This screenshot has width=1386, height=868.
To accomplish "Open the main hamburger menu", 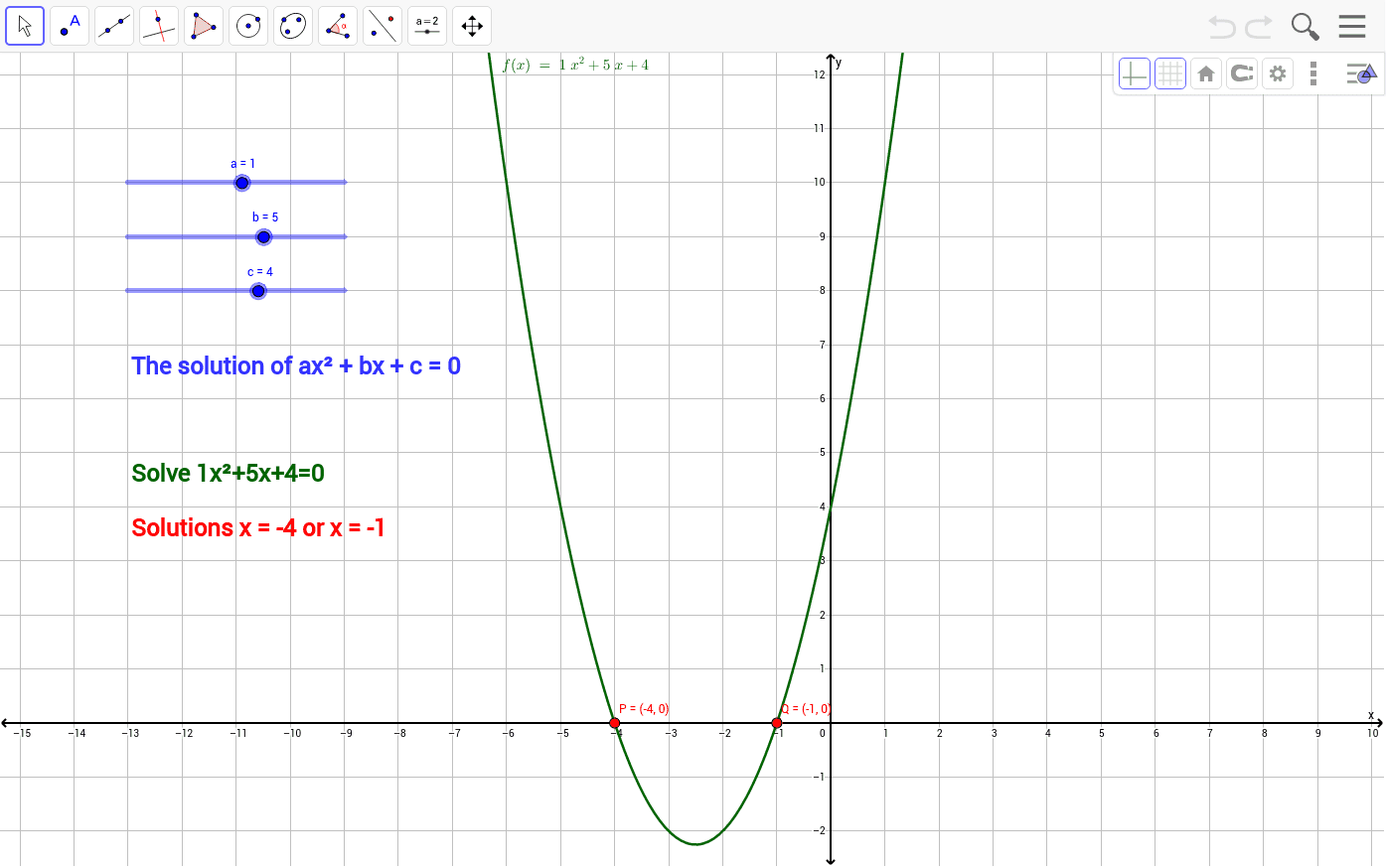I will click(x=1352, y=26).
